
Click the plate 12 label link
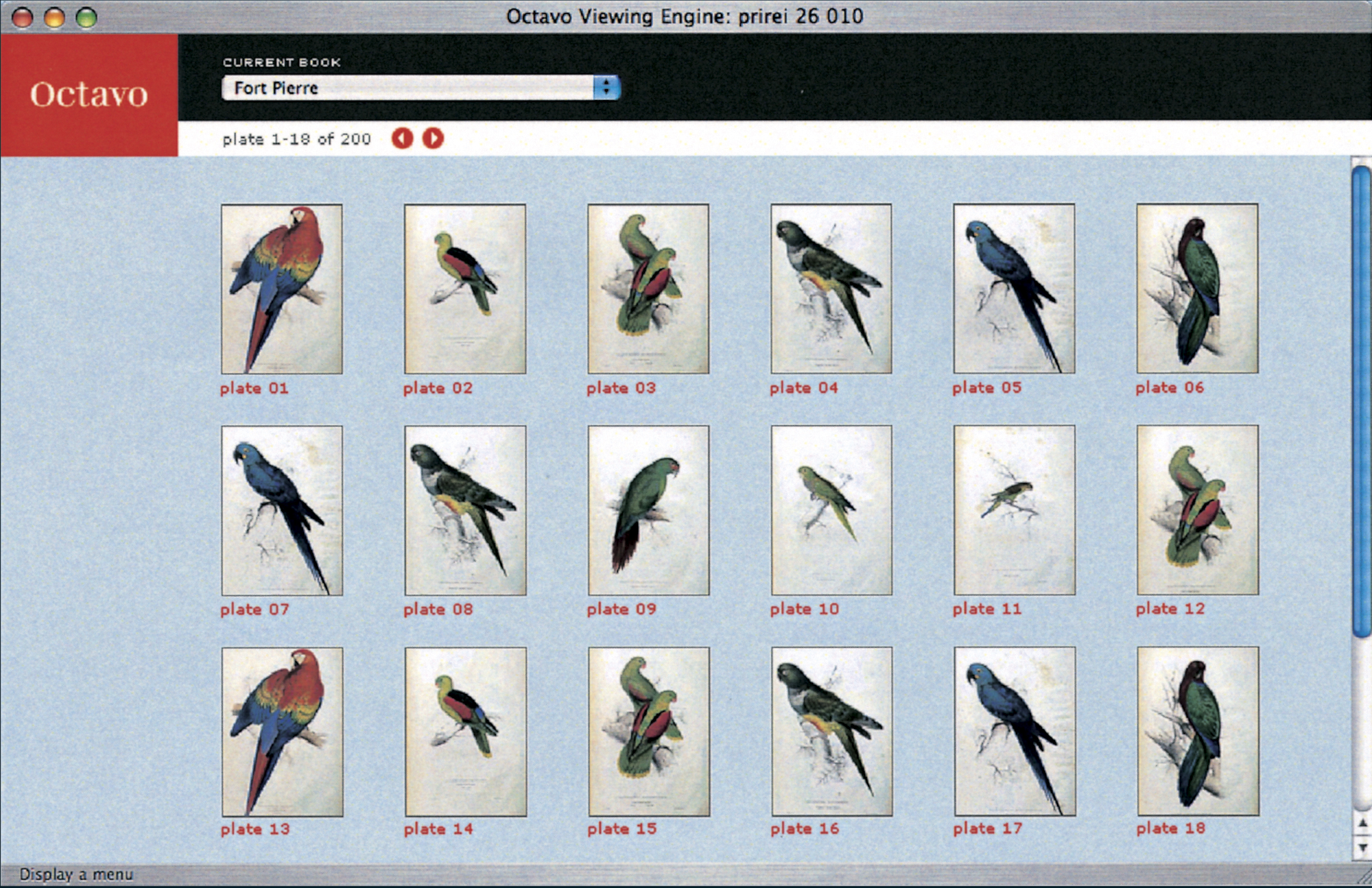[x=1170, y=609]
